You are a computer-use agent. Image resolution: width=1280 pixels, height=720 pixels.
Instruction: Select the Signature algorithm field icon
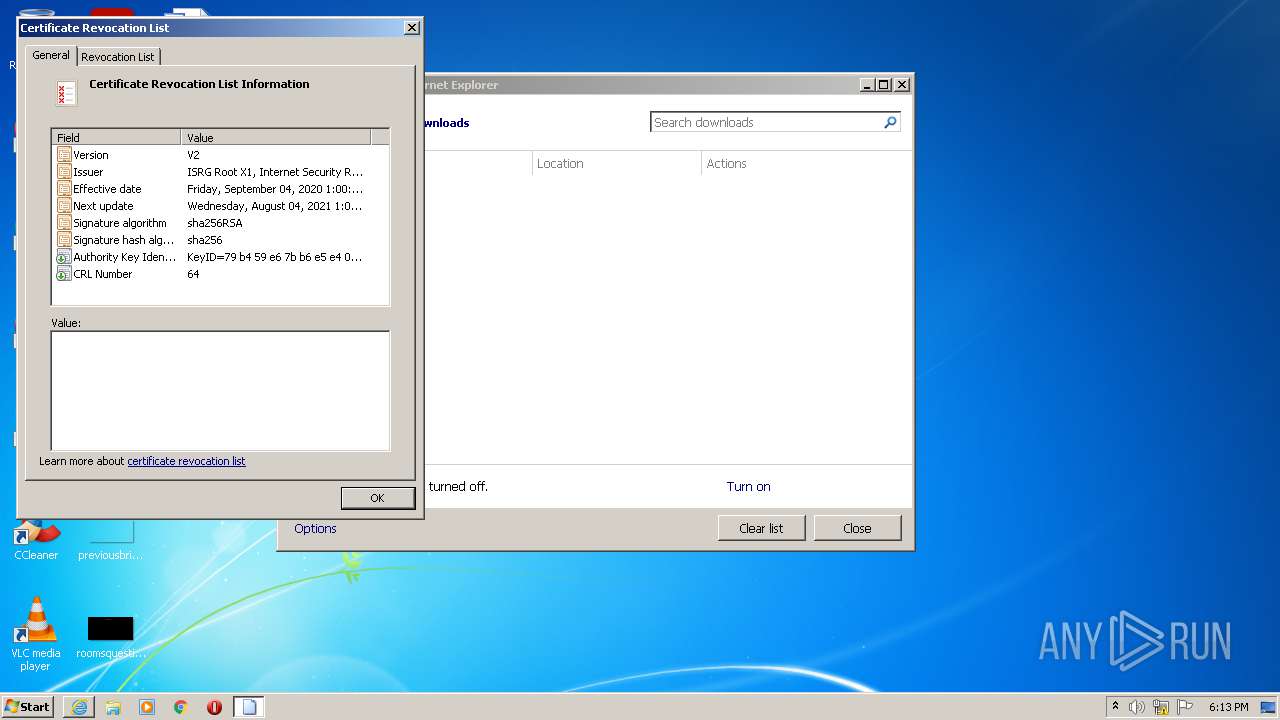click(64, 223)
